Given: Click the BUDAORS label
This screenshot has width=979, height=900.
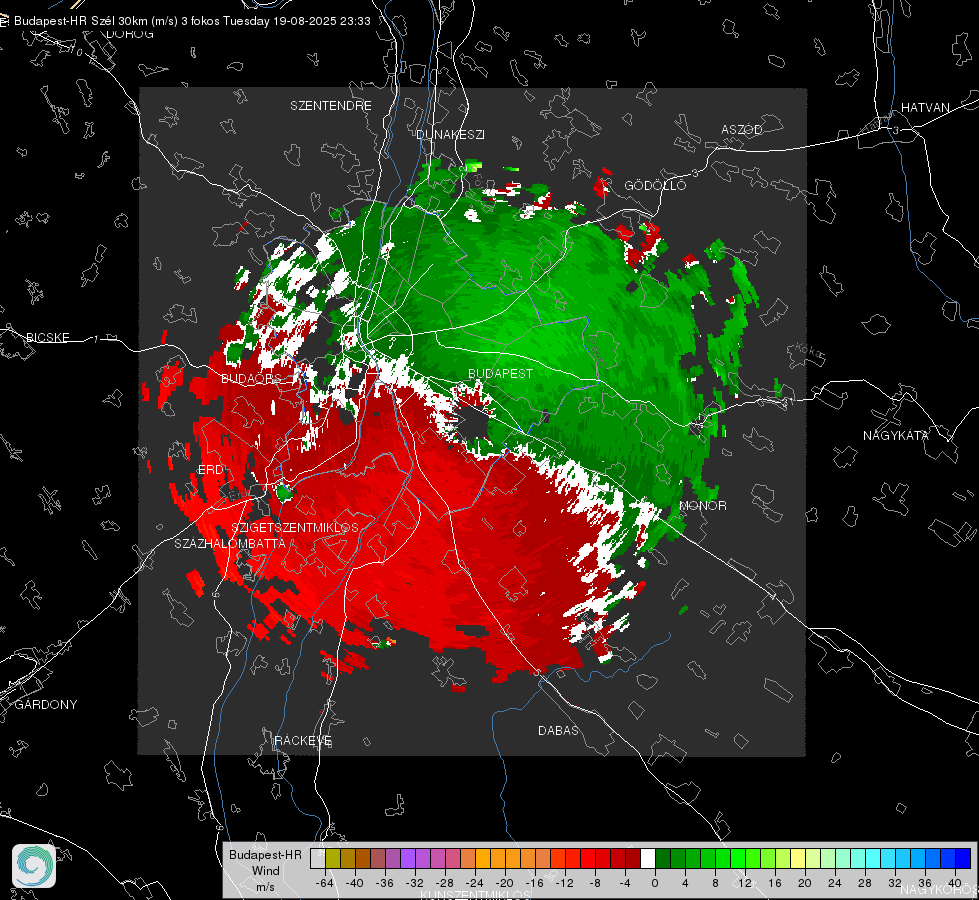Looking at the screenshot, I should point(250,378).
